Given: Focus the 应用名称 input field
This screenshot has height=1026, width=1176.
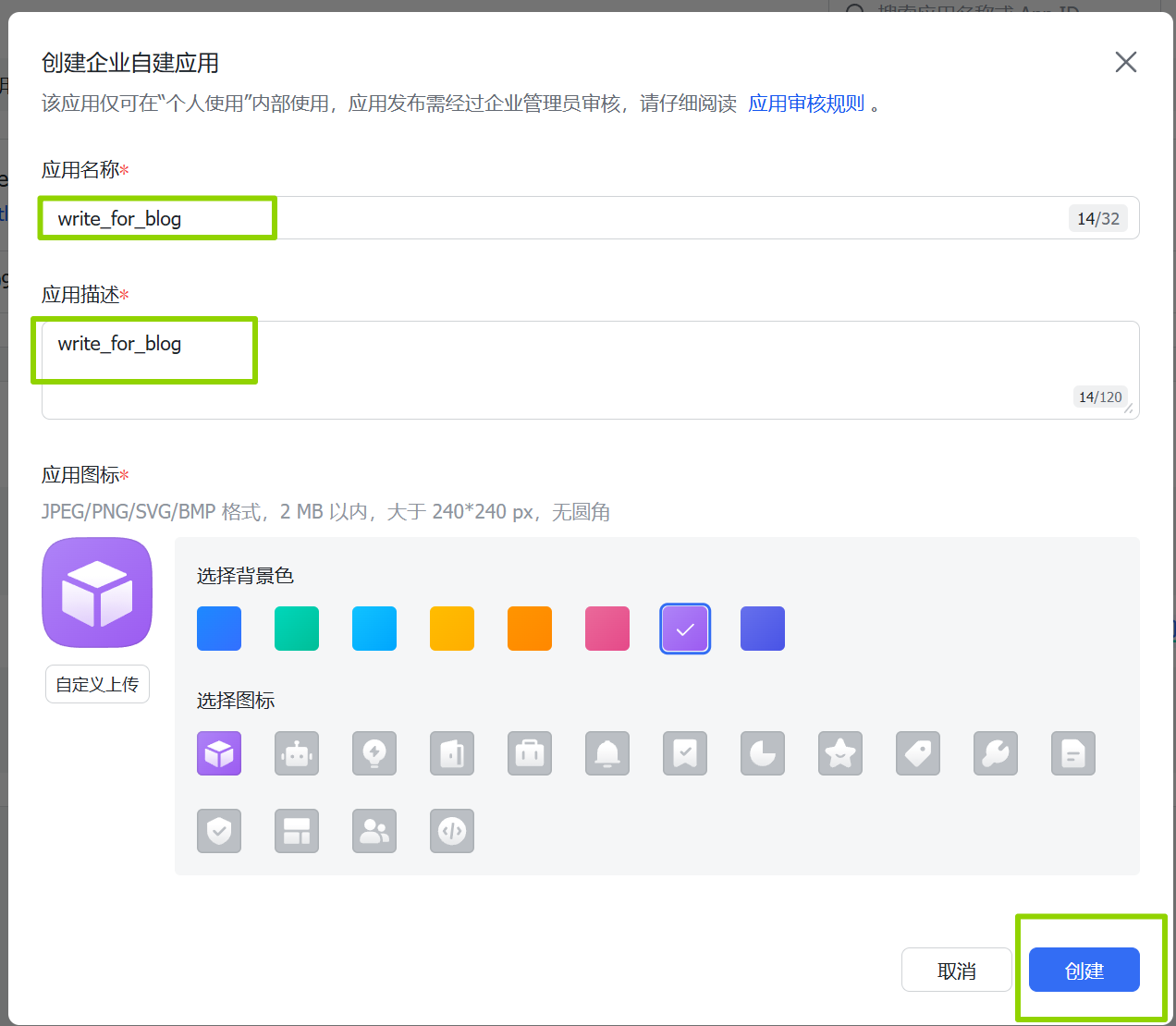Looking at the screenshot, I should 590,218.
